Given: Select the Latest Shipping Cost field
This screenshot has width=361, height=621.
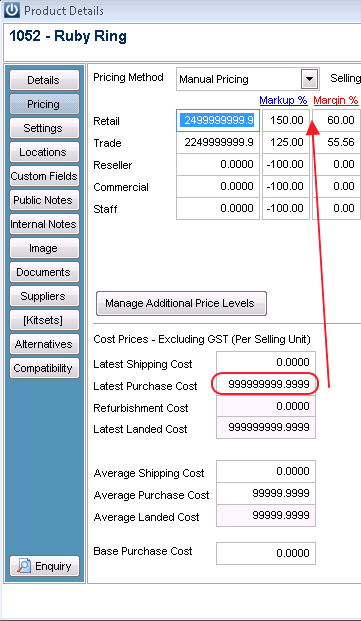Looking at the screenshot, I should 266,362.
